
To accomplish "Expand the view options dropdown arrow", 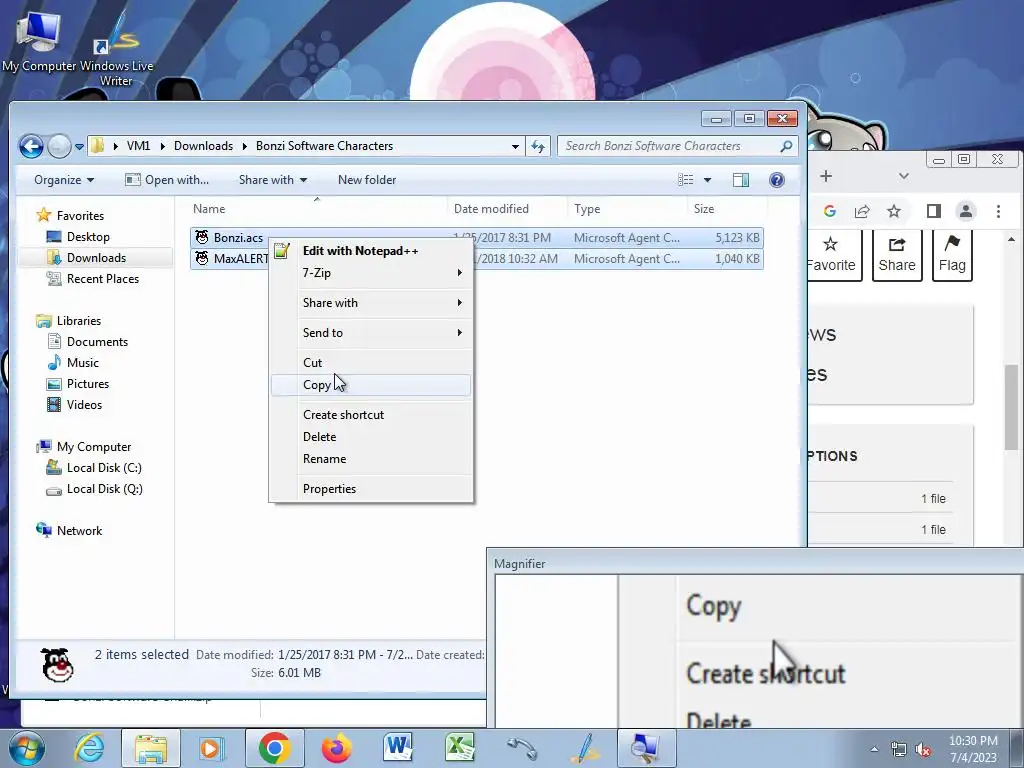I will [707, 180].
